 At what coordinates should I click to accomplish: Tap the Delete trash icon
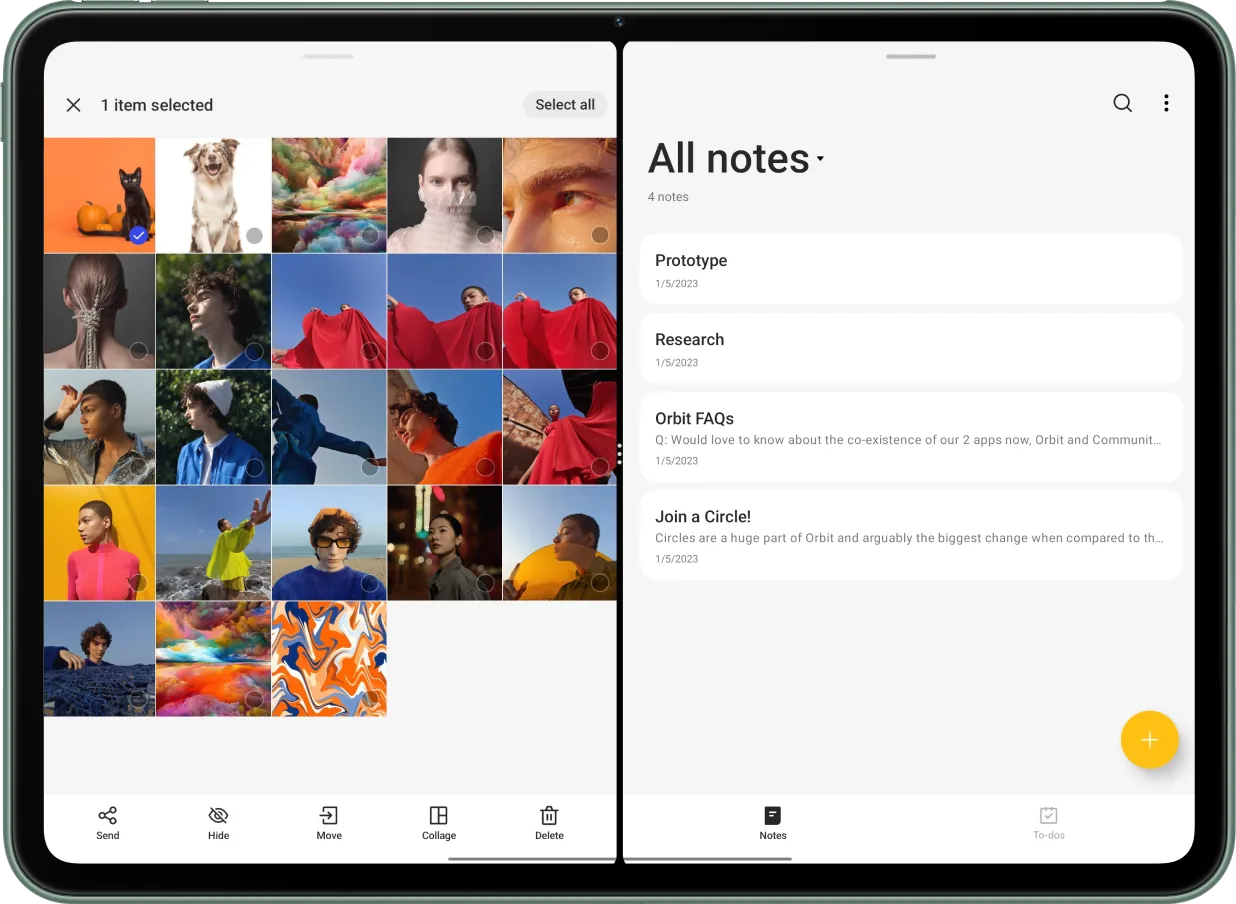pyautogui.click(x=549, y=816)
